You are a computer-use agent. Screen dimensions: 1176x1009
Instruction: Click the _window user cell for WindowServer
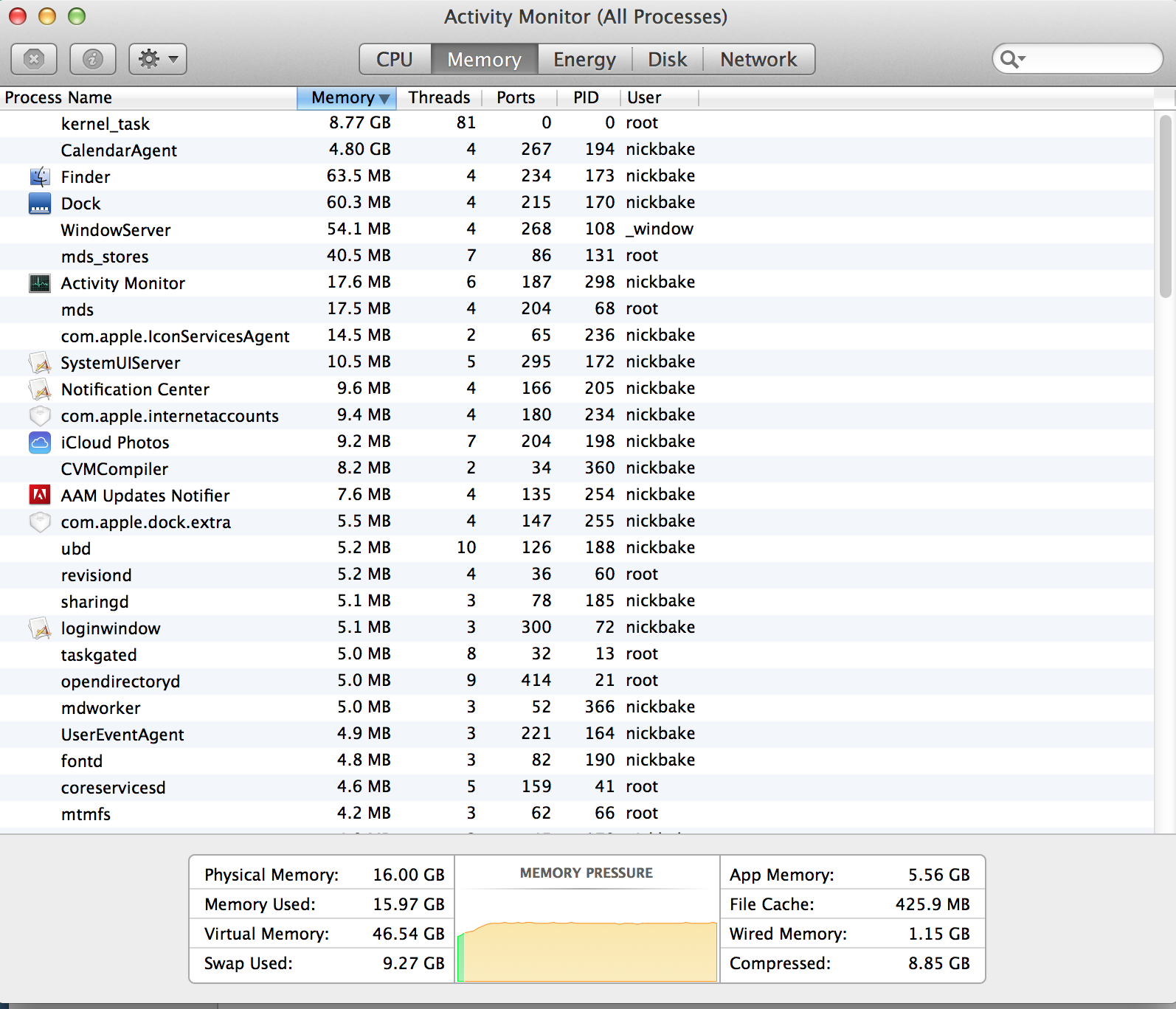[660, 229]
